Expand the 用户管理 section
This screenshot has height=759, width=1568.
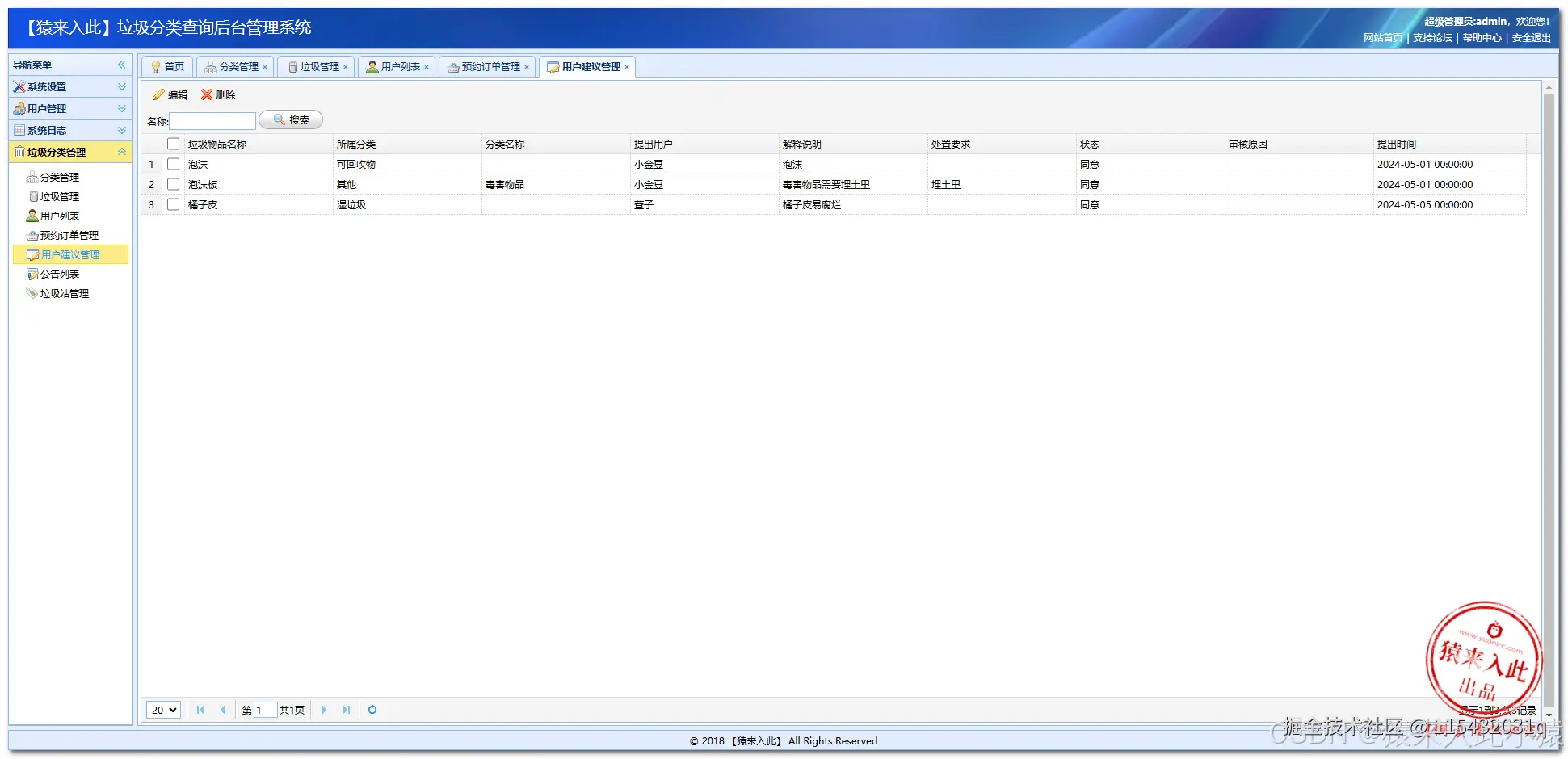point(70,108)
